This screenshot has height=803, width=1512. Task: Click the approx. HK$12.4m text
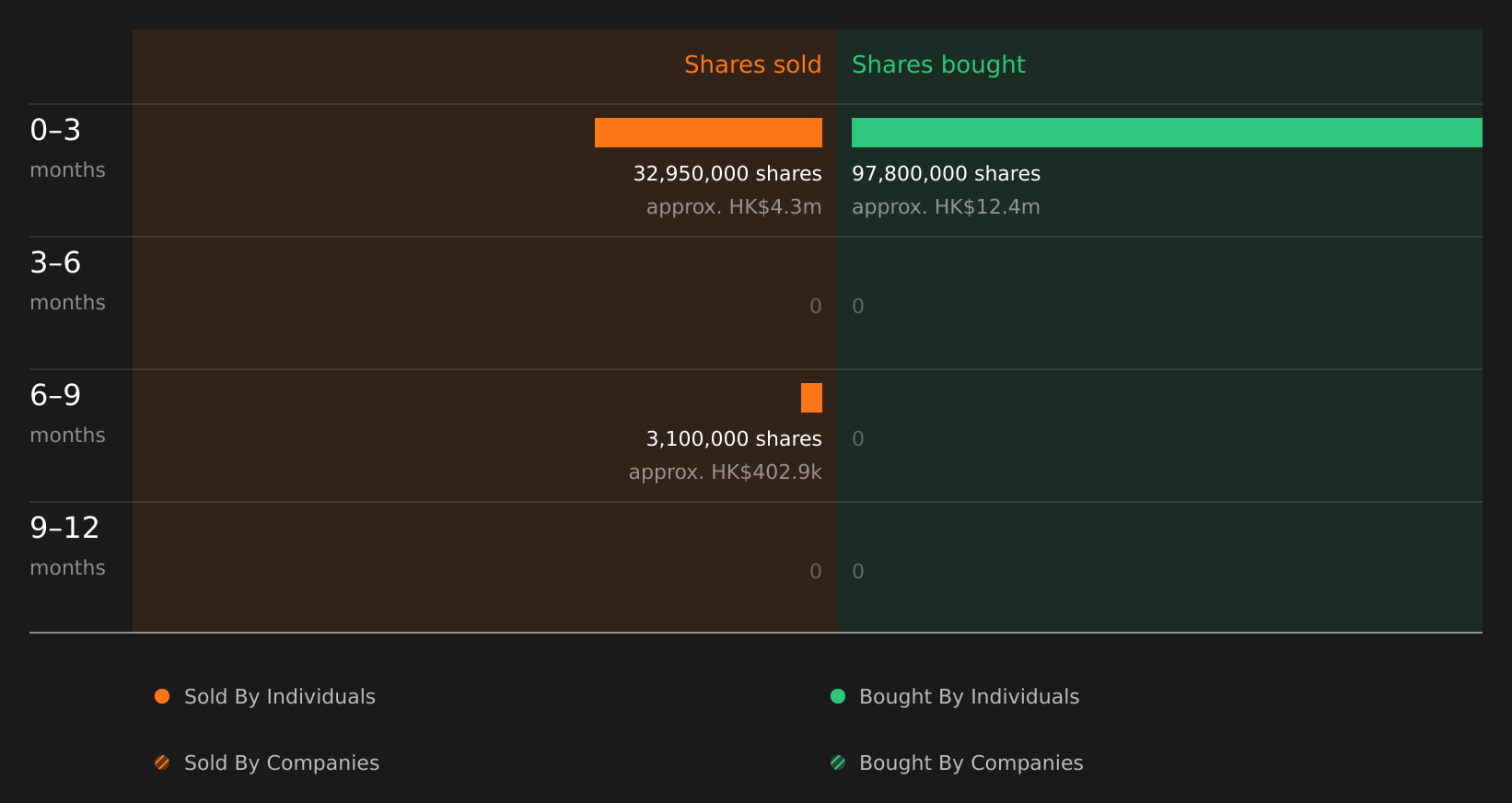click(946, 207)
